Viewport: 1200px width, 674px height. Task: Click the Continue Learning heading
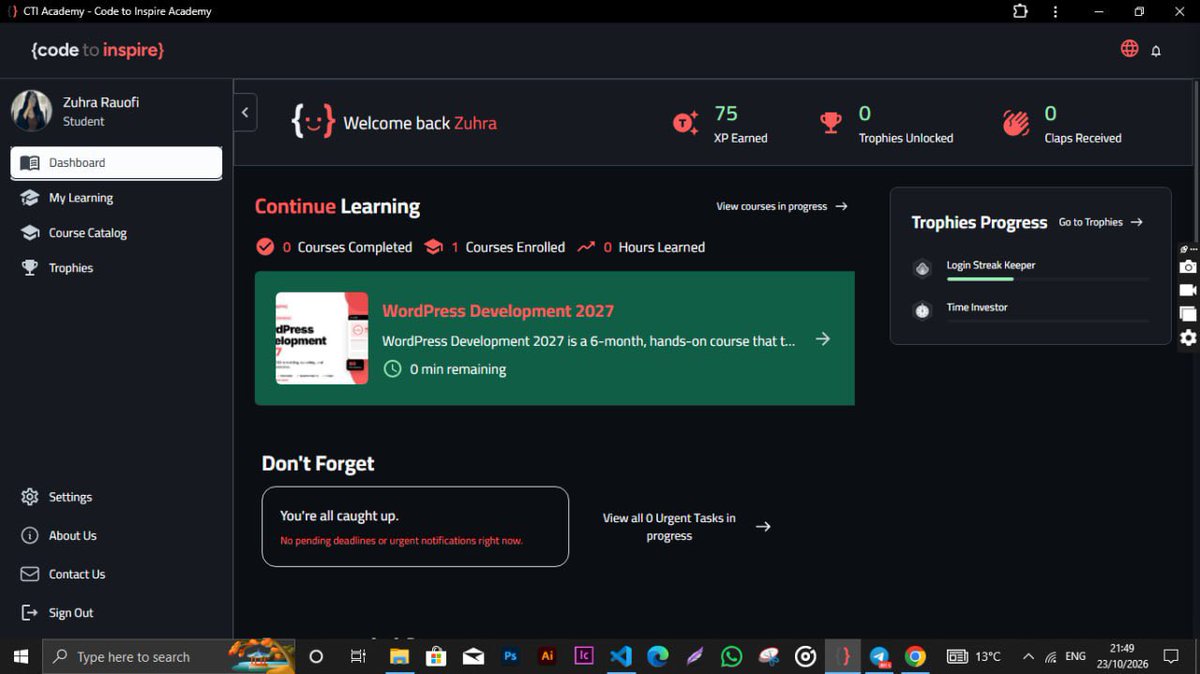(x=337, y=207)
